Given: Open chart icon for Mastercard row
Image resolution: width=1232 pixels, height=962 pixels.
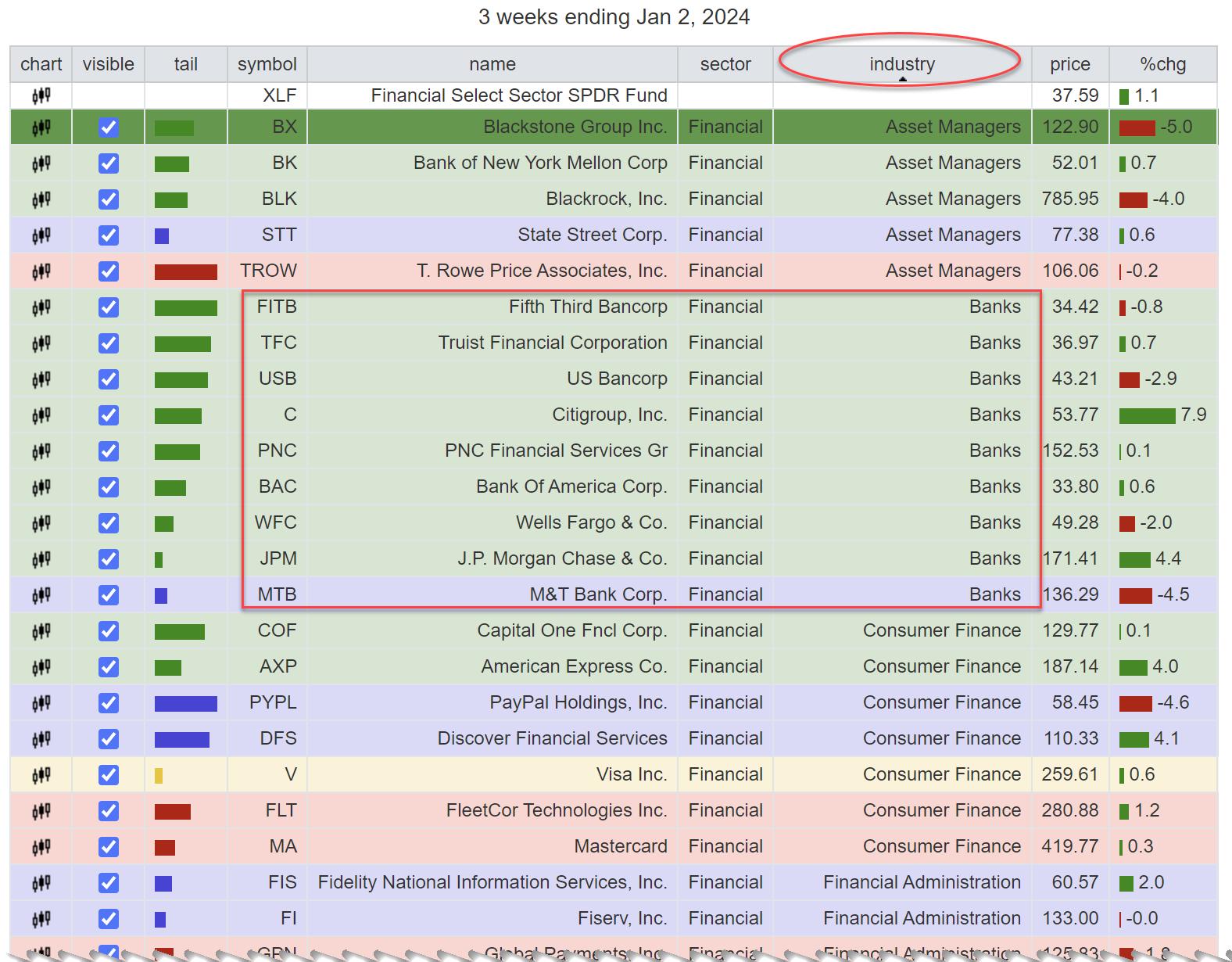Looking at the screenshot, I should [x=41, y=847].
